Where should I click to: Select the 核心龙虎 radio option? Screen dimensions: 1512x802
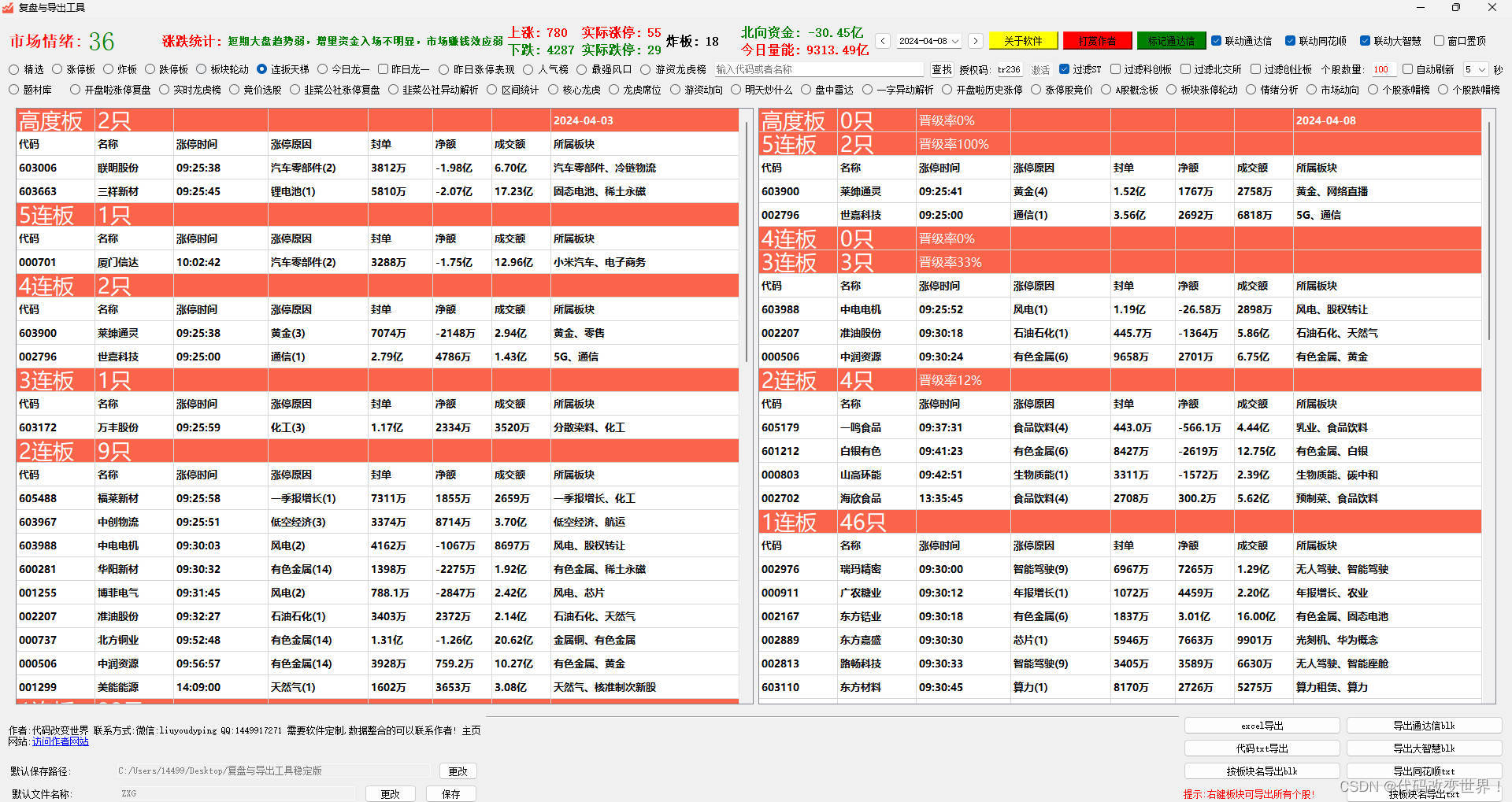pos(574,90)
